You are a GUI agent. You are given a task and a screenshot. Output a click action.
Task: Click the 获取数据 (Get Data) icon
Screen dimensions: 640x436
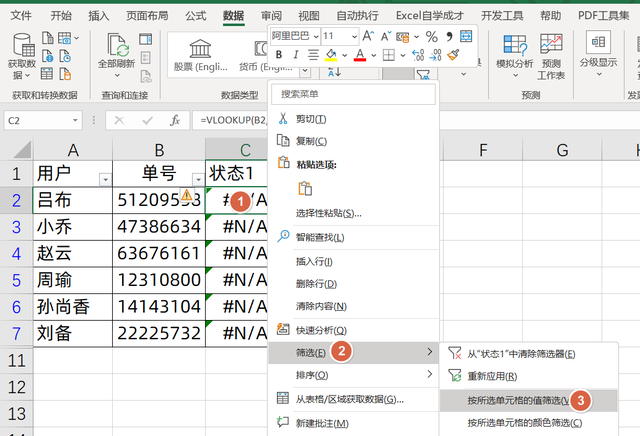coord(21,52)
